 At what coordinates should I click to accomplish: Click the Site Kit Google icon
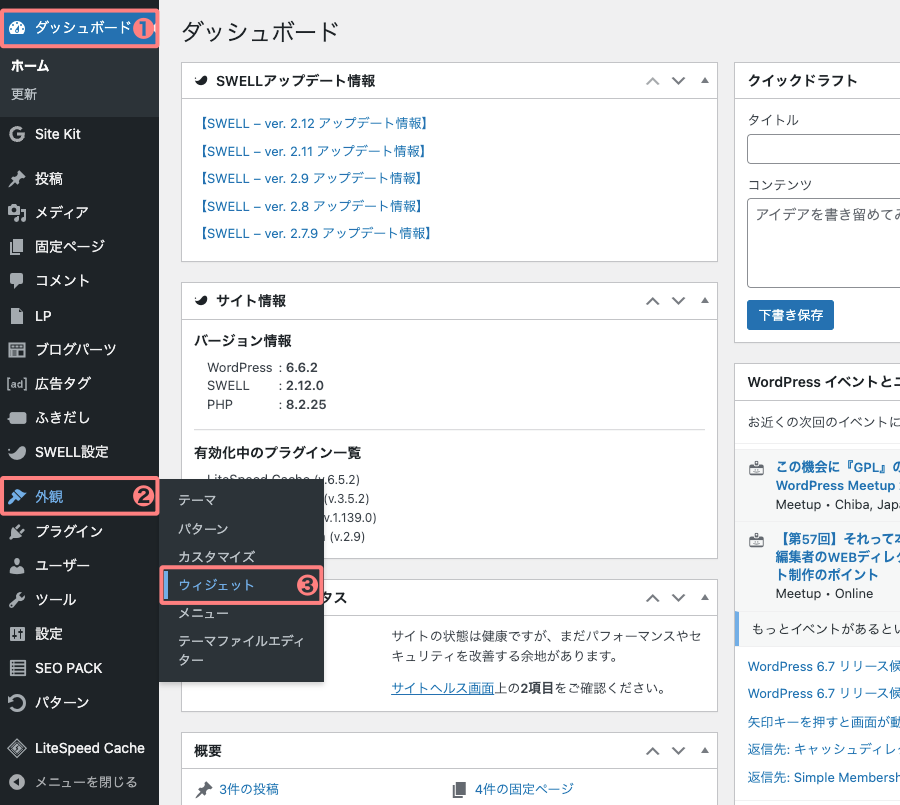point(17,134)
